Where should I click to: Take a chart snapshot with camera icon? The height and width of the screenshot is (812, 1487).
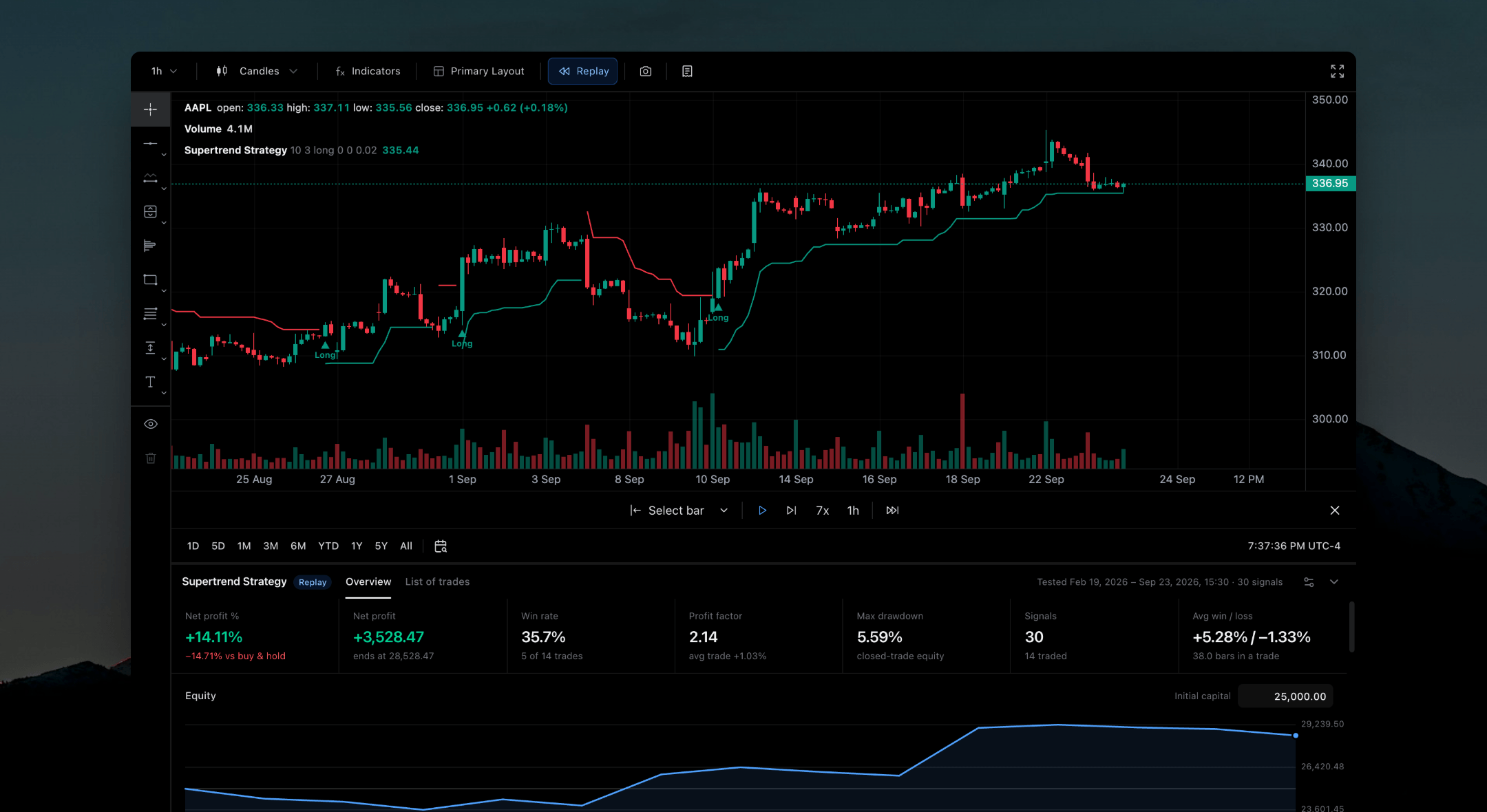tap(646, 72)
